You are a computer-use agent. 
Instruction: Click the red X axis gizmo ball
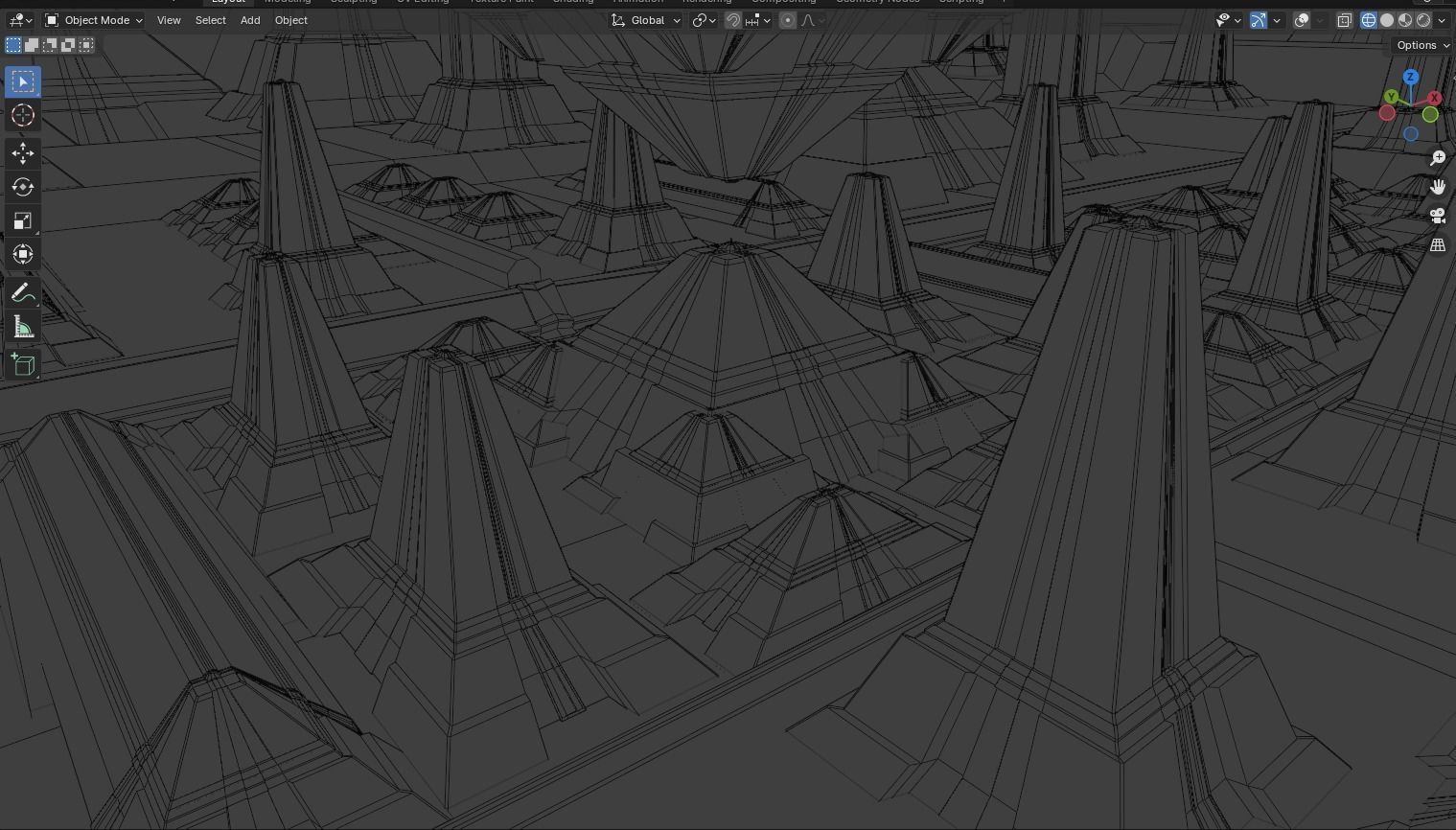pos(1434,98)
